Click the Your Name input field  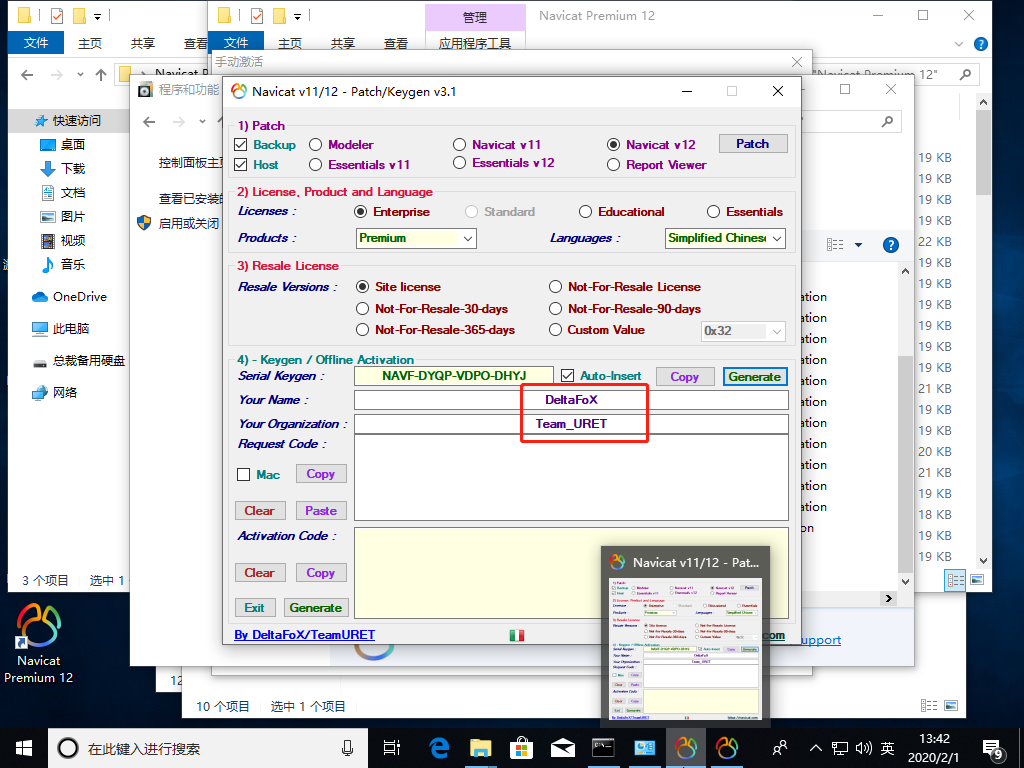[x=571, y=400]
